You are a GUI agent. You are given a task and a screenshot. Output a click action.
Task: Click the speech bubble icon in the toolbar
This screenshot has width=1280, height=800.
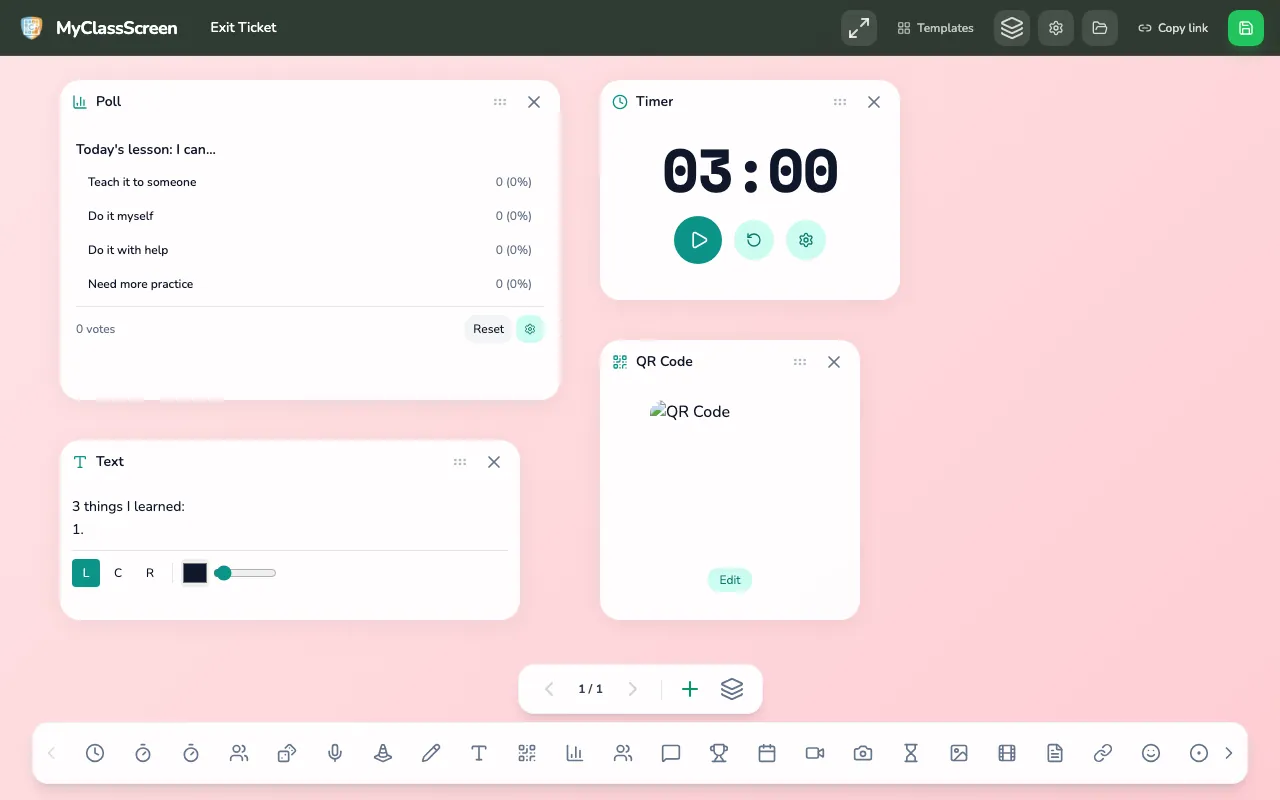(x=671, y=753)
